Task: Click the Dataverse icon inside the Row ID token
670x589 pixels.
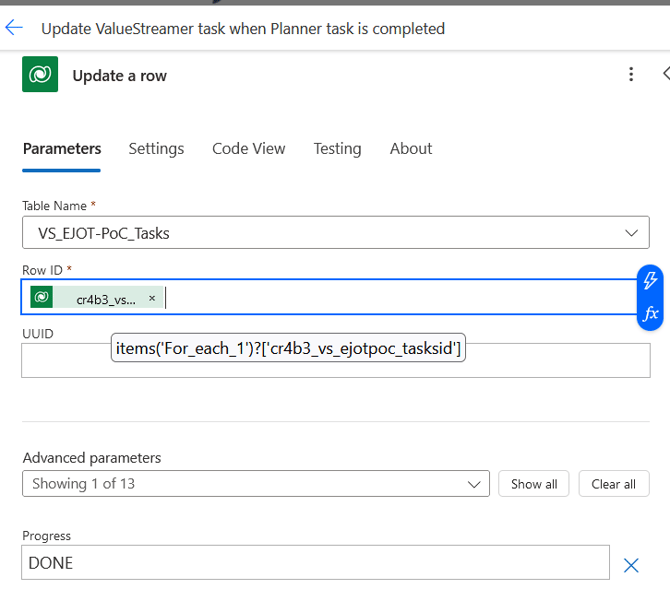Action: click(x=42, y=297)
